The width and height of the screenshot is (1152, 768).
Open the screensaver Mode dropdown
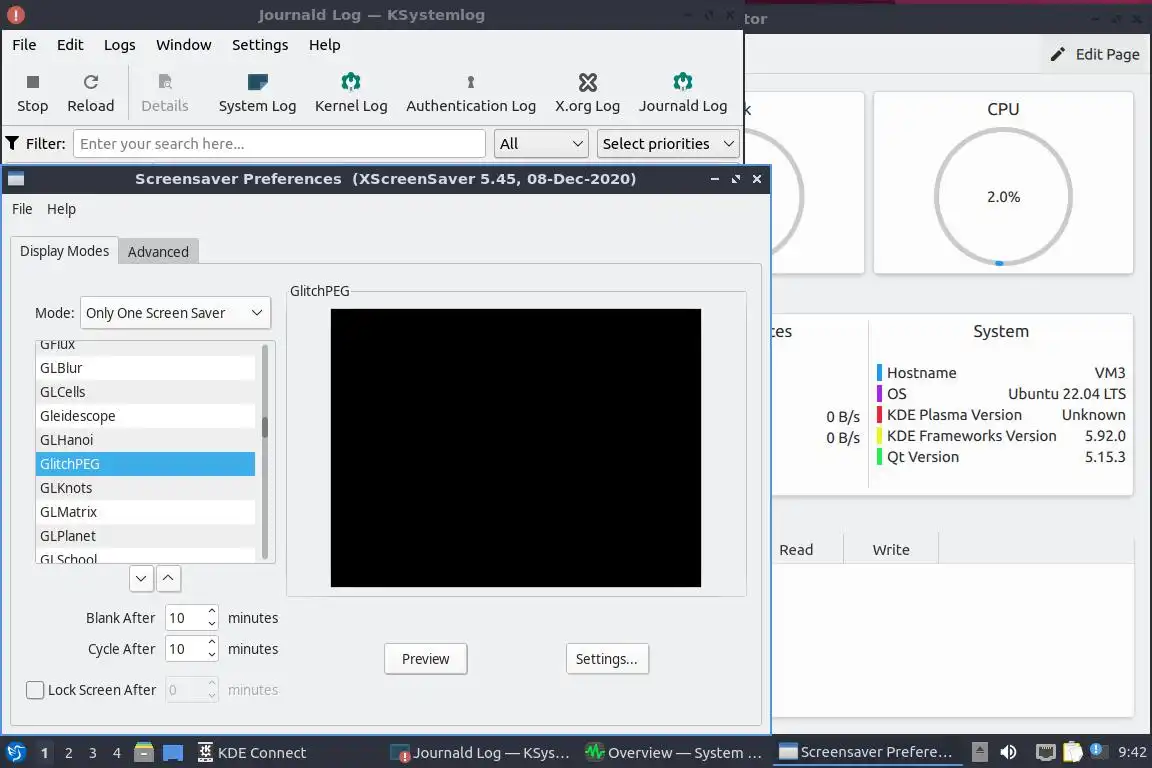tap(175, 313)
